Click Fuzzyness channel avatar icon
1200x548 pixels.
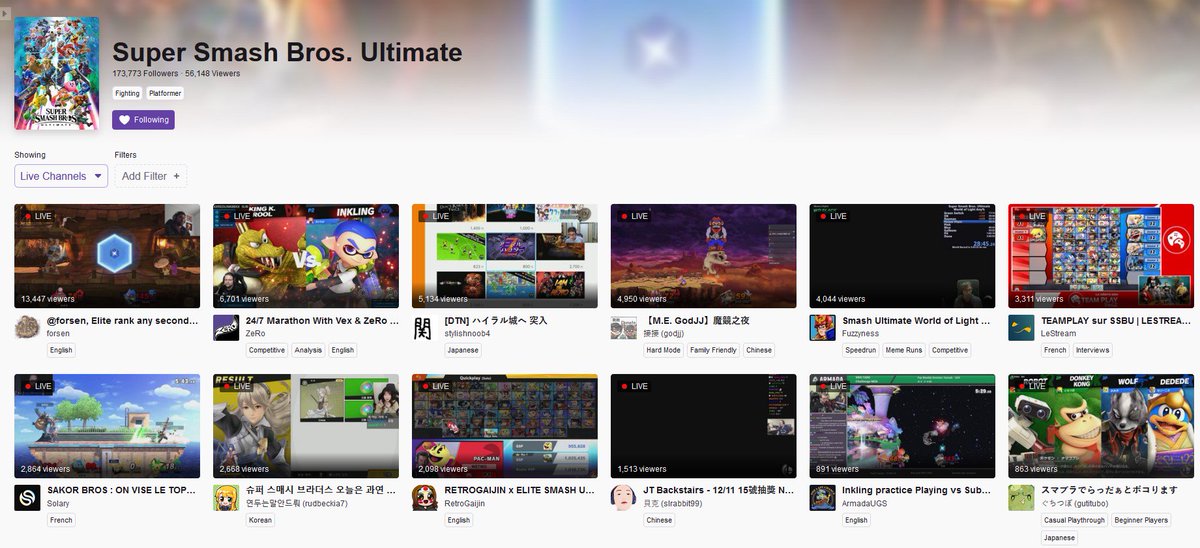822,328
